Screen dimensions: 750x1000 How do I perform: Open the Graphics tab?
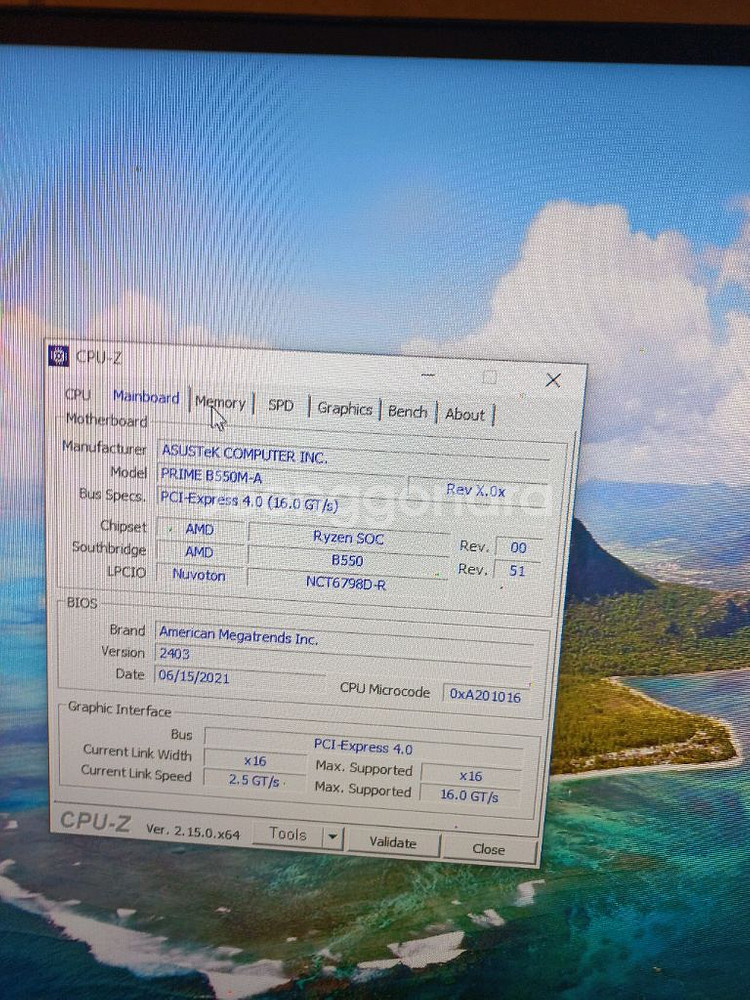(344, 409)
